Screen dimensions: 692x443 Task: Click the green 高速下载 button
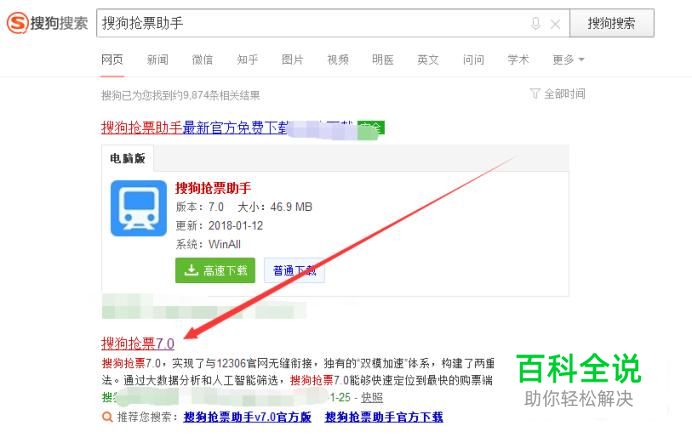[x=215, y=270]
